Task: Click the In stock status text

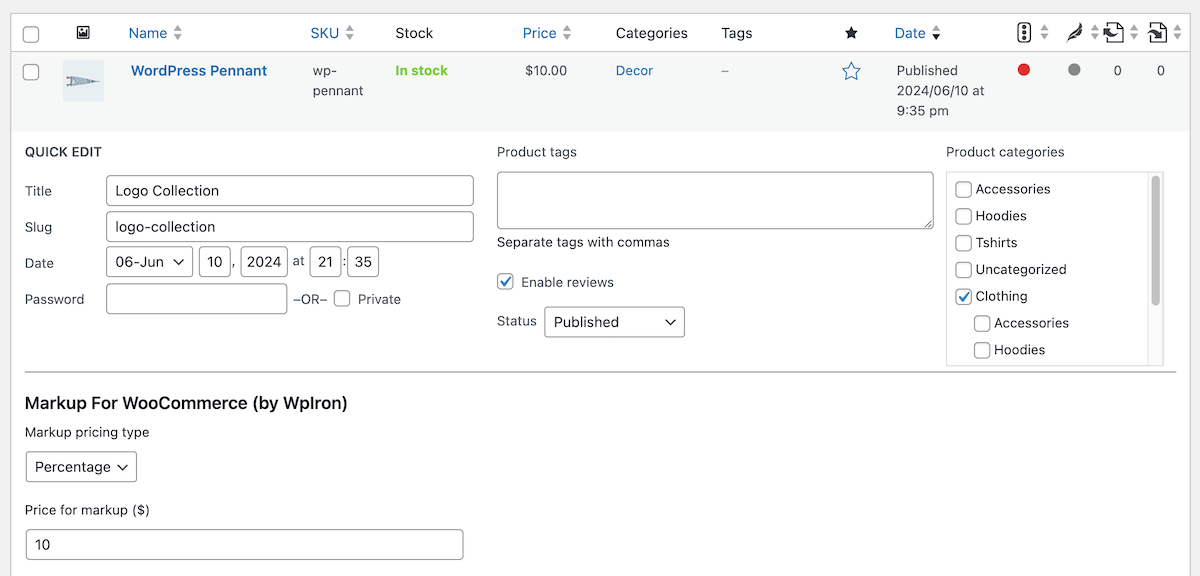Action: click(x=422, y=71)
